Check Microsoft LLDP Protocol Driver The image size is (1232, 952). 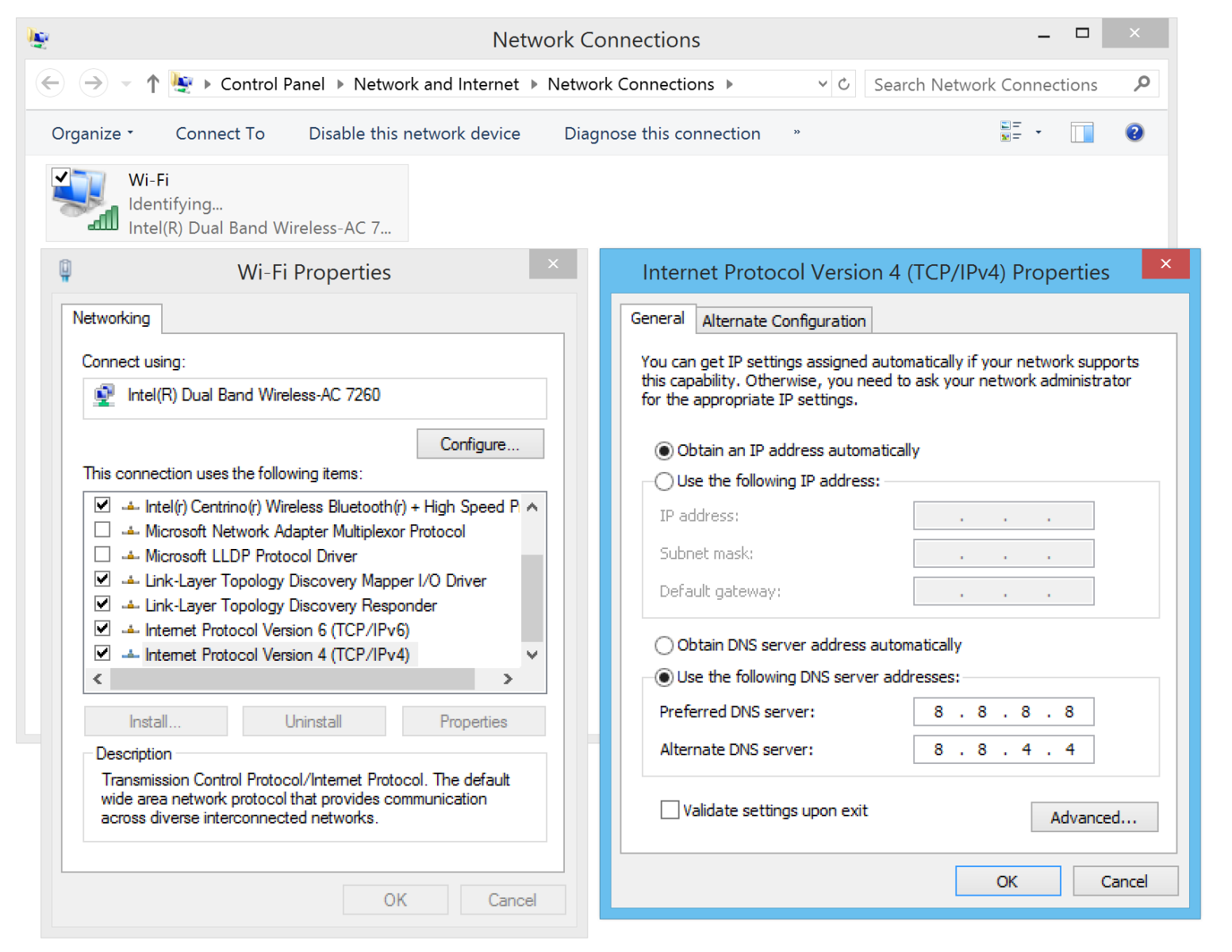coord(102,555)
